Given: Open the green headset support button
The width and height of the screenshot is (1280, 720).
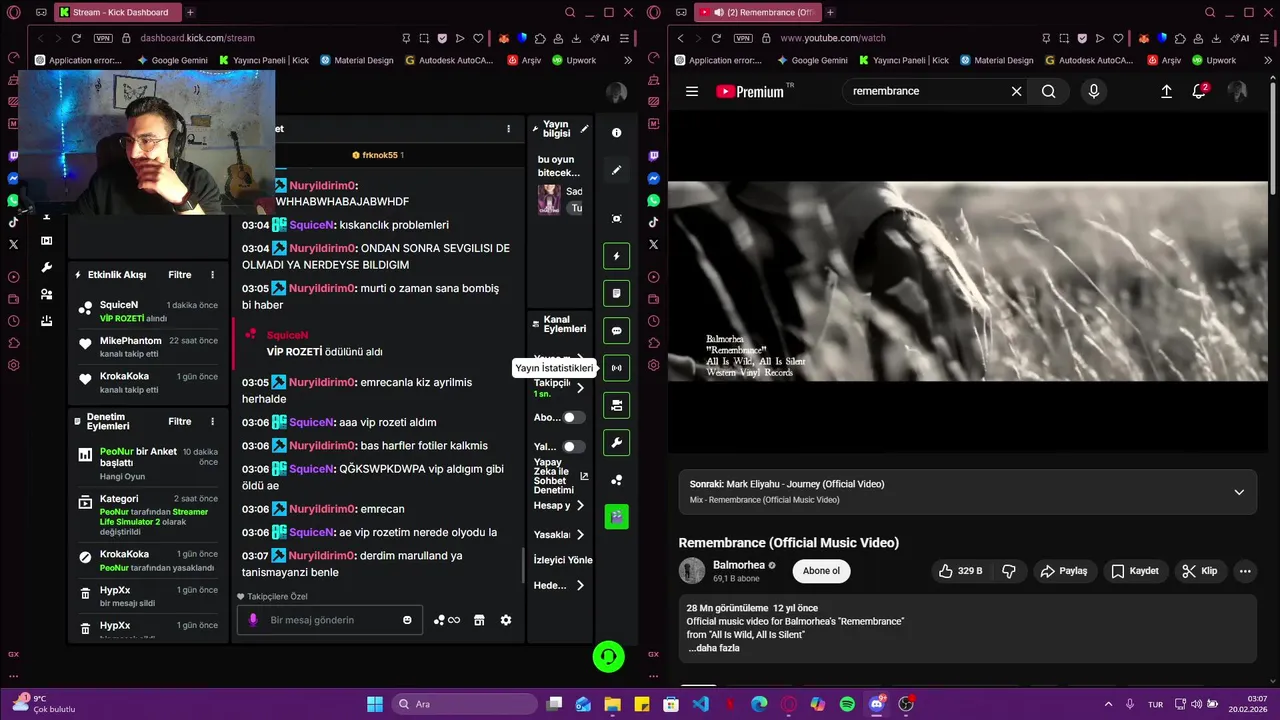Looking at the screenshot, I should [608, 656].
